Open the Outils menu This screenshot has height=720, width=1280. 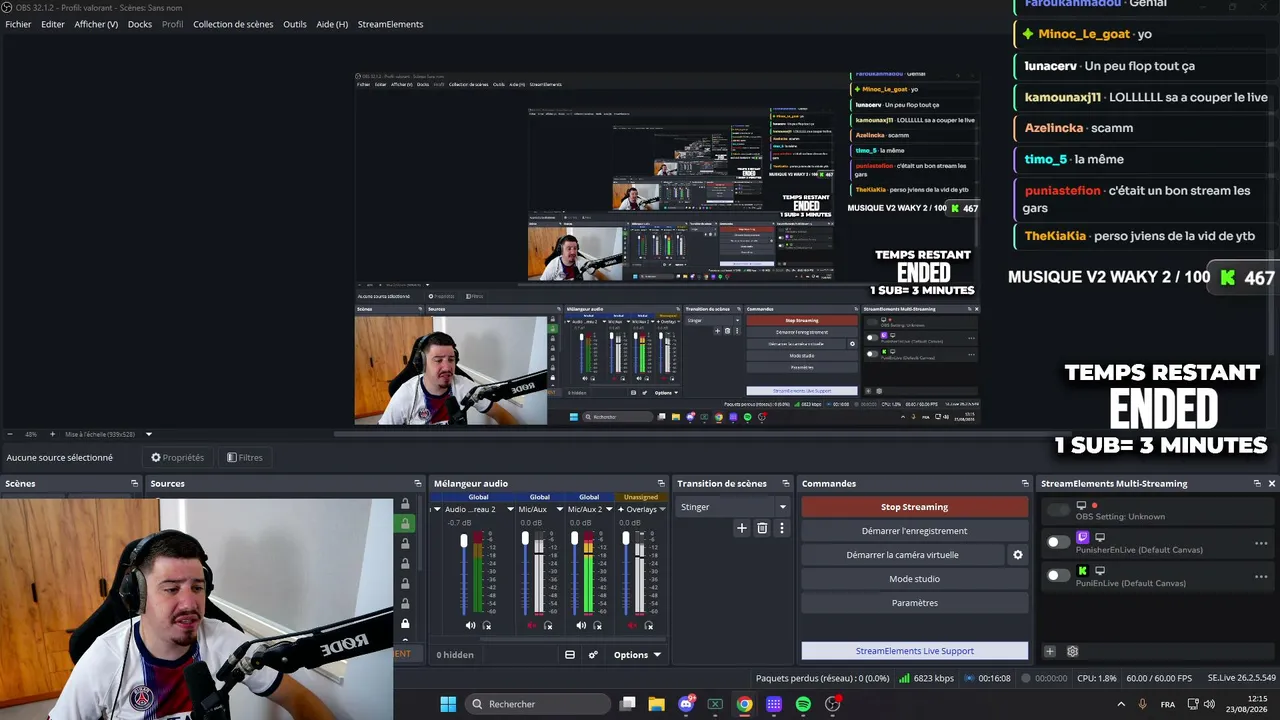tap(295, 24)
